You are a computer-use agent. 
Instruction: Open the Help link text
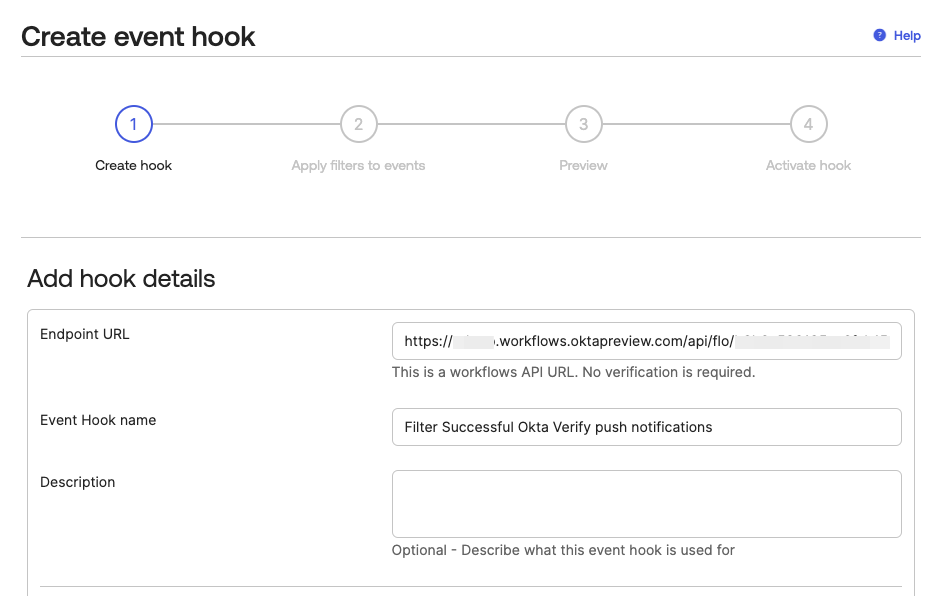pos(907,36)
